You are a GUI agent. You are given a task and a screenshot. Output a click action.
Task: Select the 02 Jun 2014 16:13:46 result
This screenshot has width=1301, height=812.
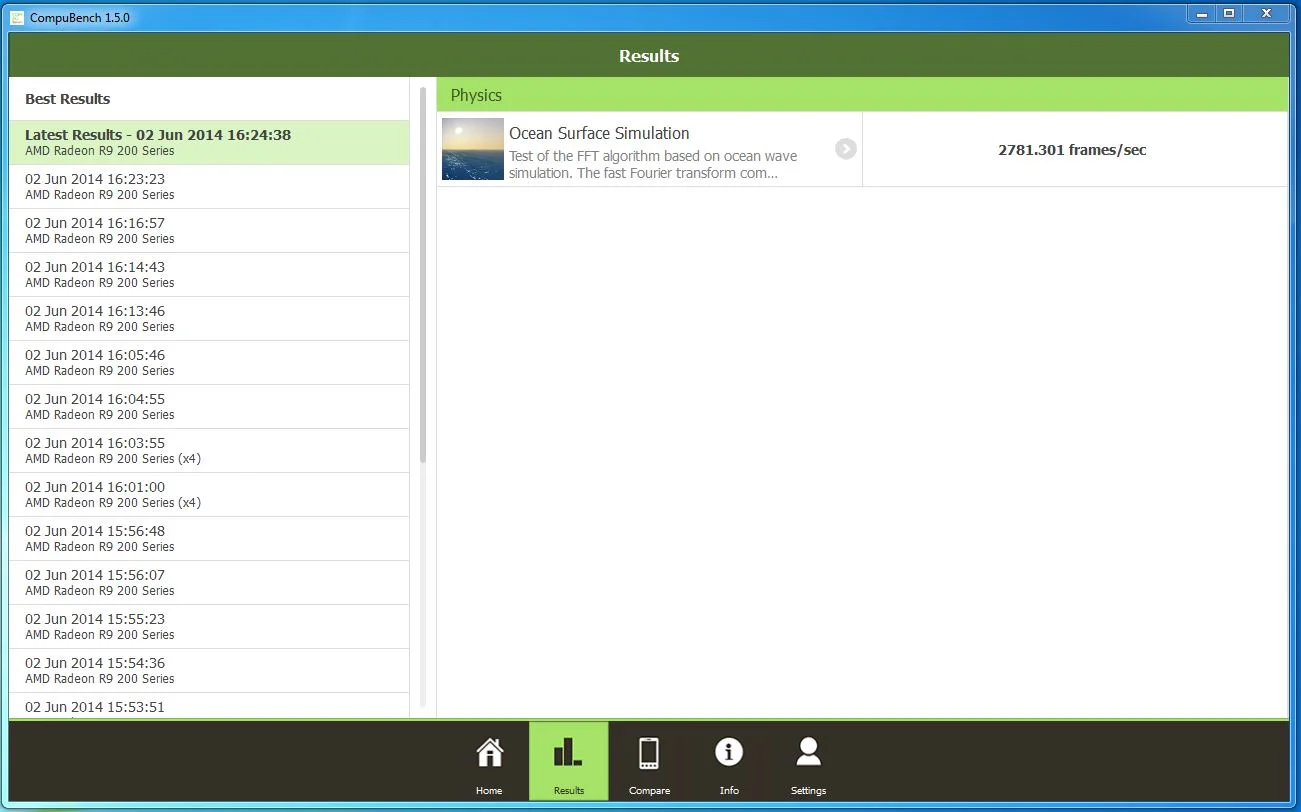click(209, 319)
